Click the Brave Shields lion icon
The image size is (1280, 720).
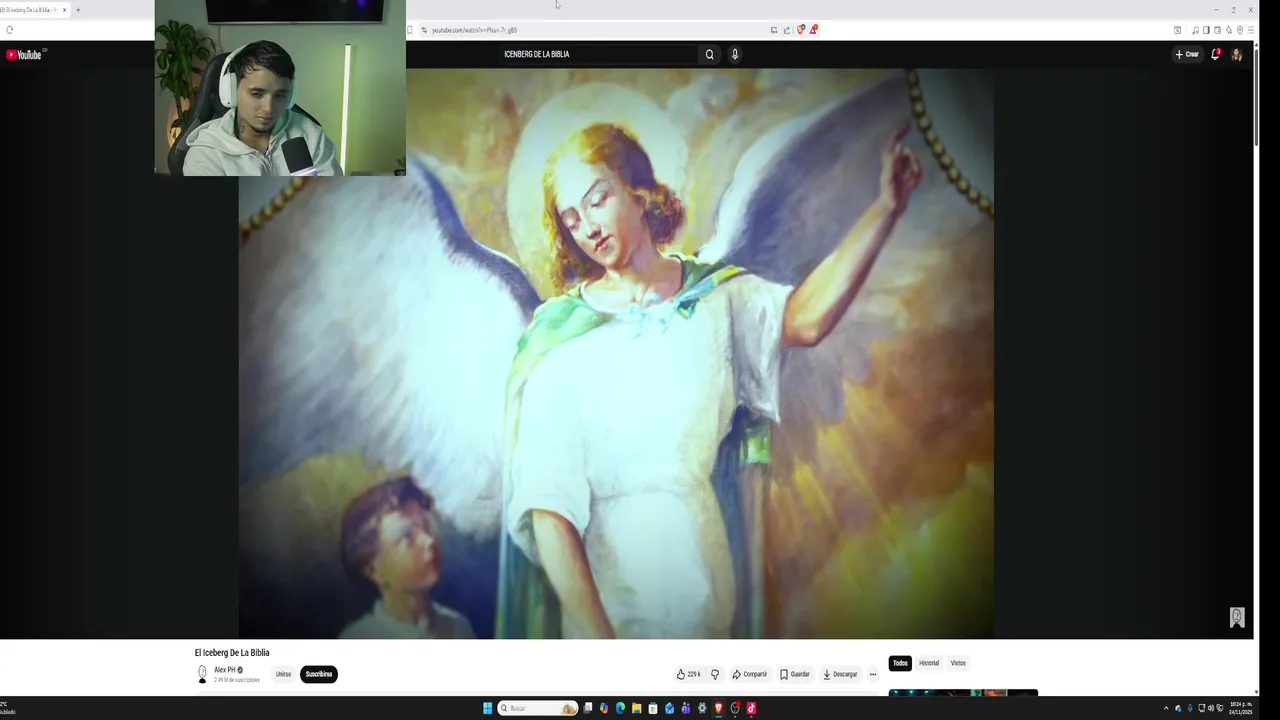800,30
